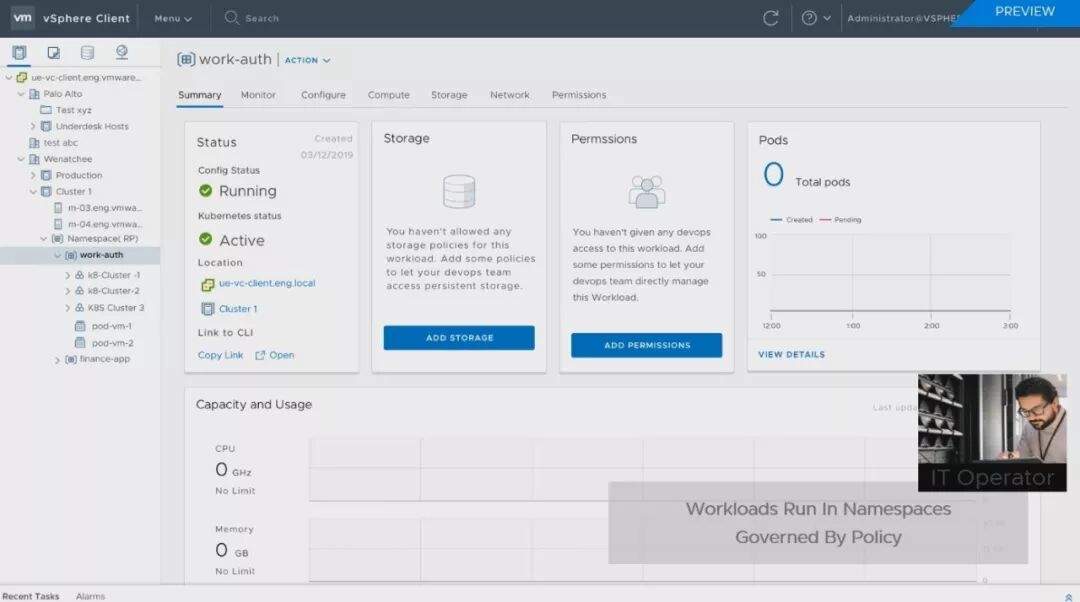Click the pod-vm-1 icon in tree
Viewport: 1080px width, 602px height.
pyautogui.click(x=80, y=326)
